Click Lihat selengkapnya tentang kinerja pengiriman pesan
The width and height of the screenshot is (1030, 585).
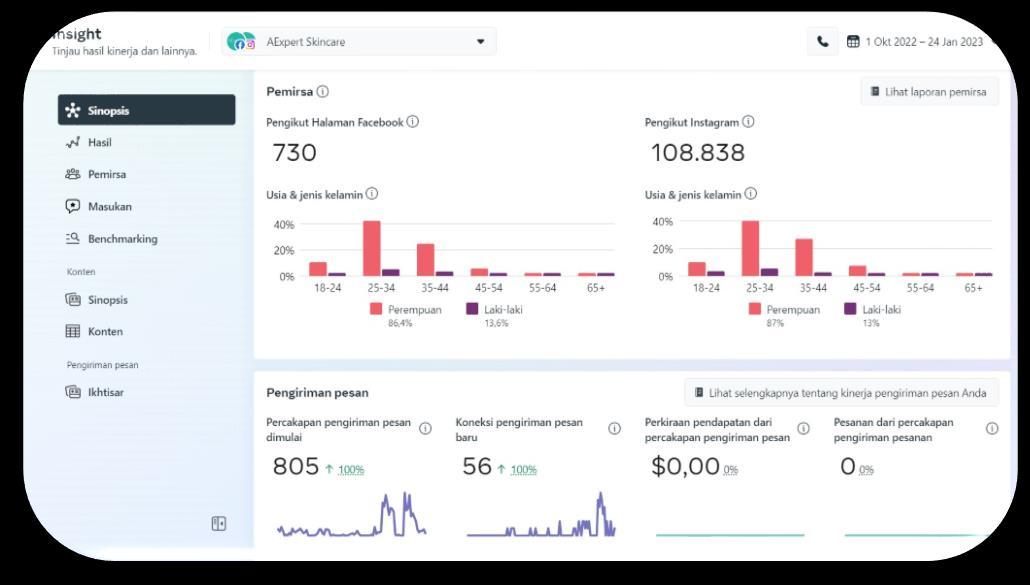[841, 393]
